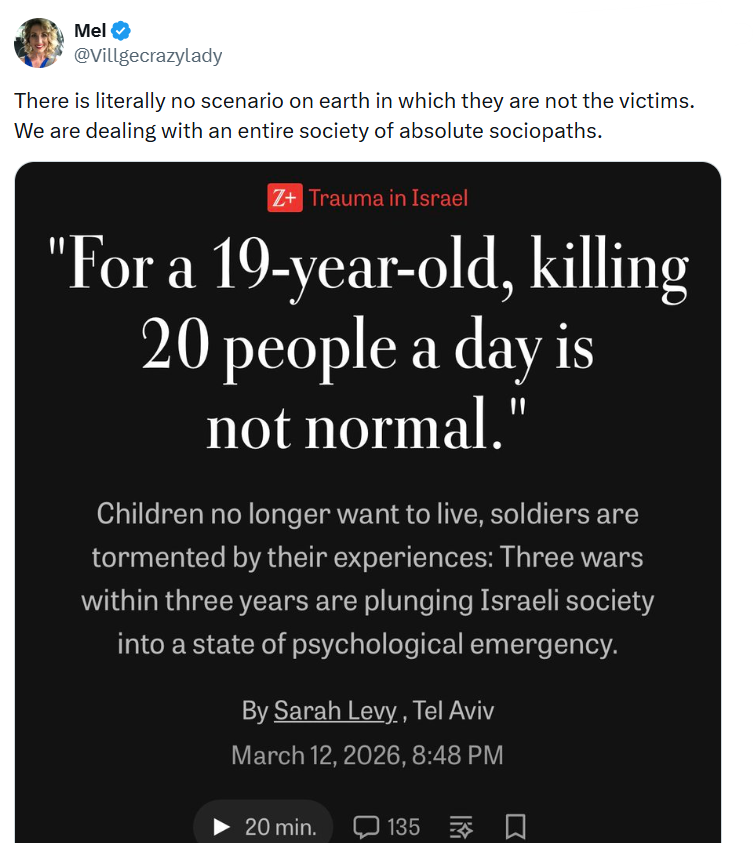Click the red Z+ subscription badge
Viewport: 754px width, 843px height.
pos(284,198)
